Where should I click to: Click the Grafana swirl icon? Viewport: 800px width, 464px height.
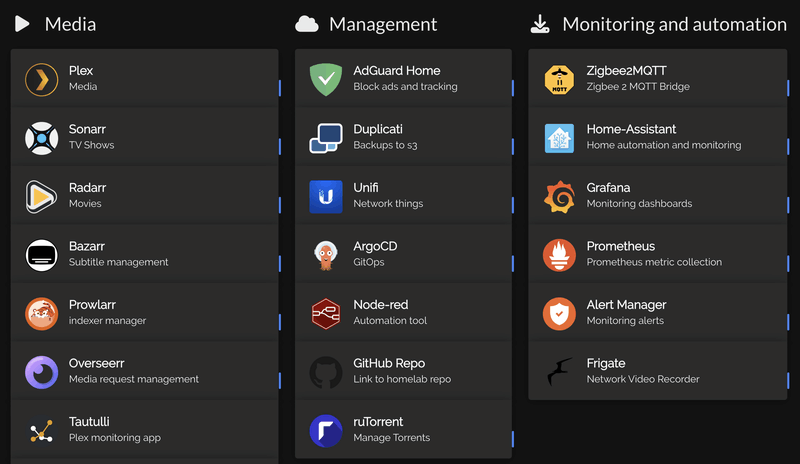559,197
